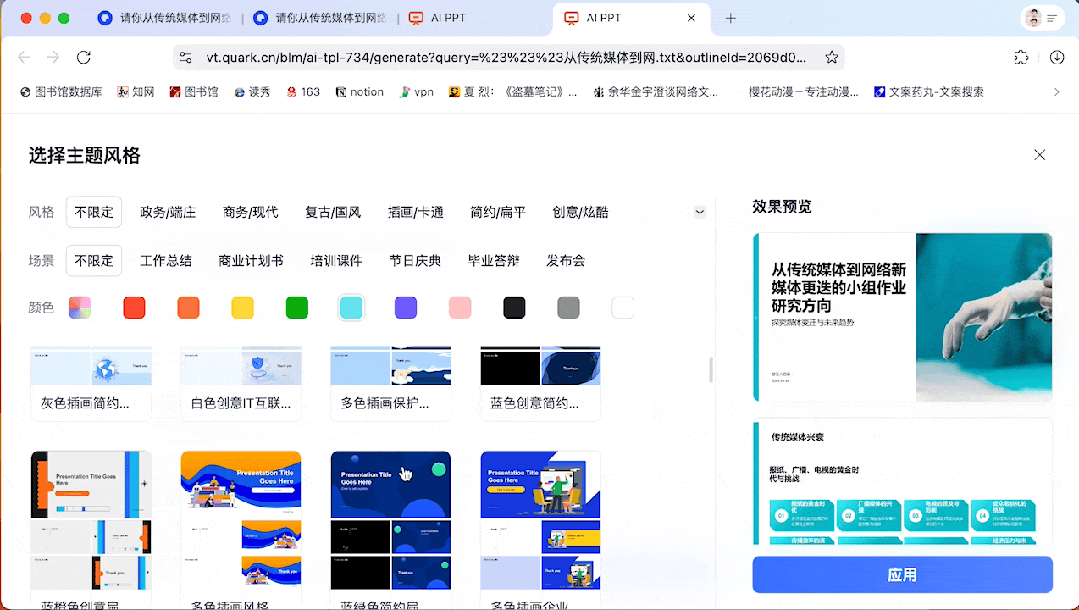
Task: Click the 应用 apply button
Action: 901,574
